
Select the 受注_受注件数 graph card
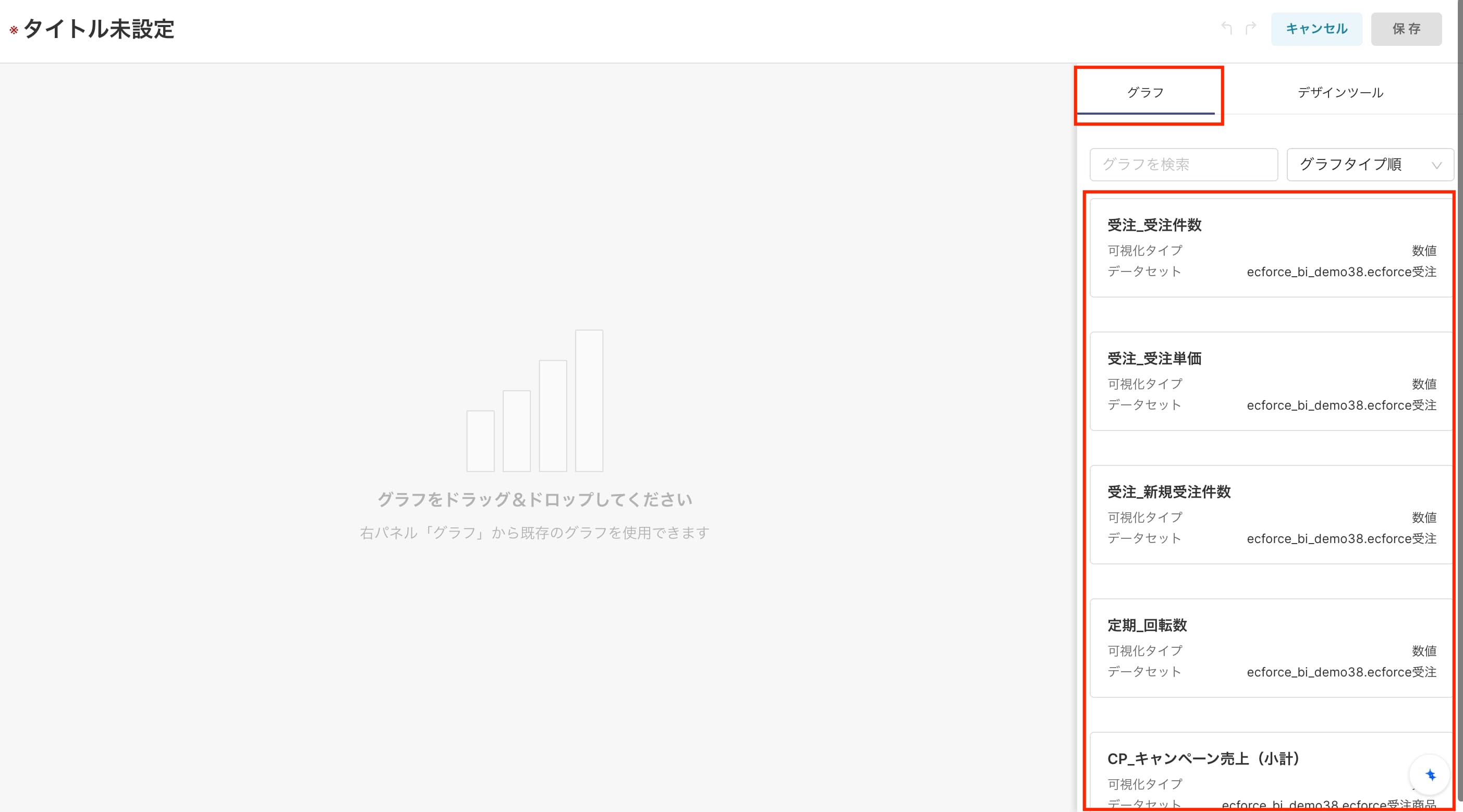click(x=1271, y=248)
